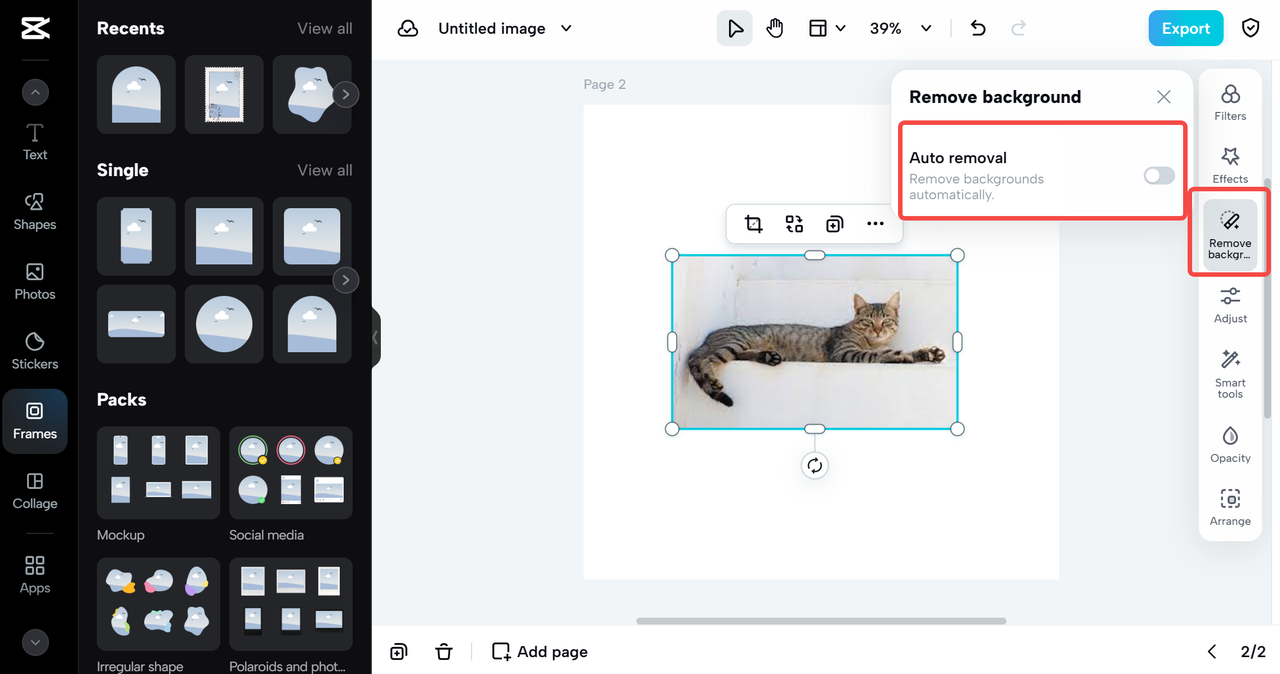Click the rotate handle below the image
Viewport: 1280px width, 674px height.
click(x=815, y=465)
